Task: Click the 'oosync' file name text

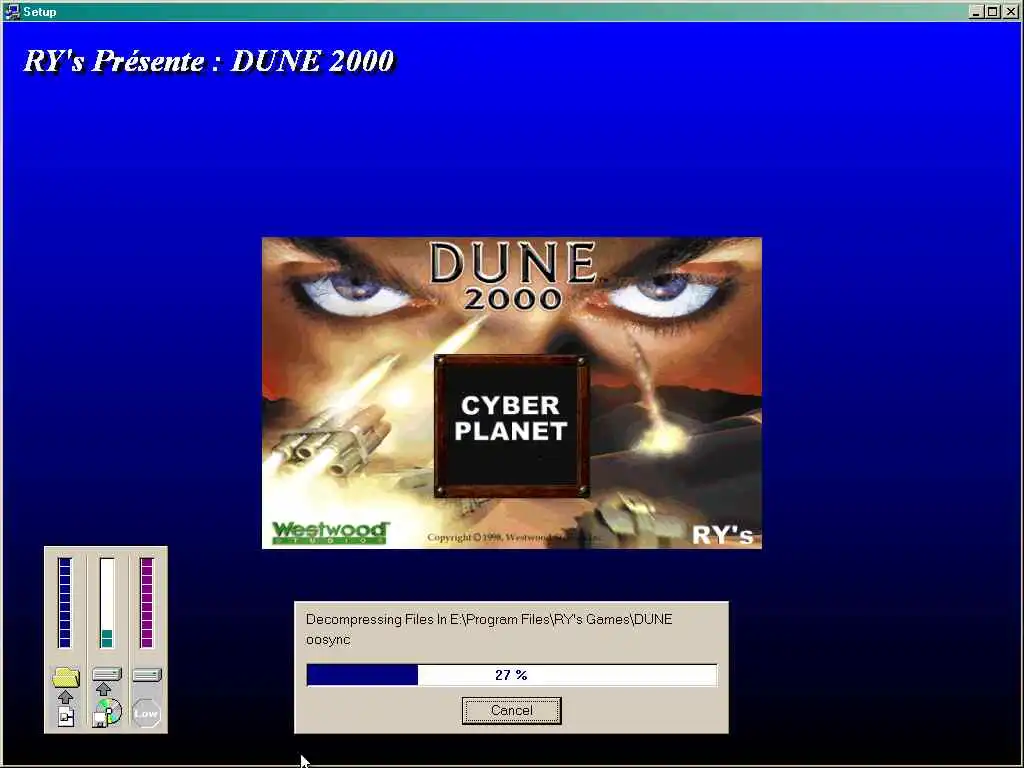Action: [328, 640]
